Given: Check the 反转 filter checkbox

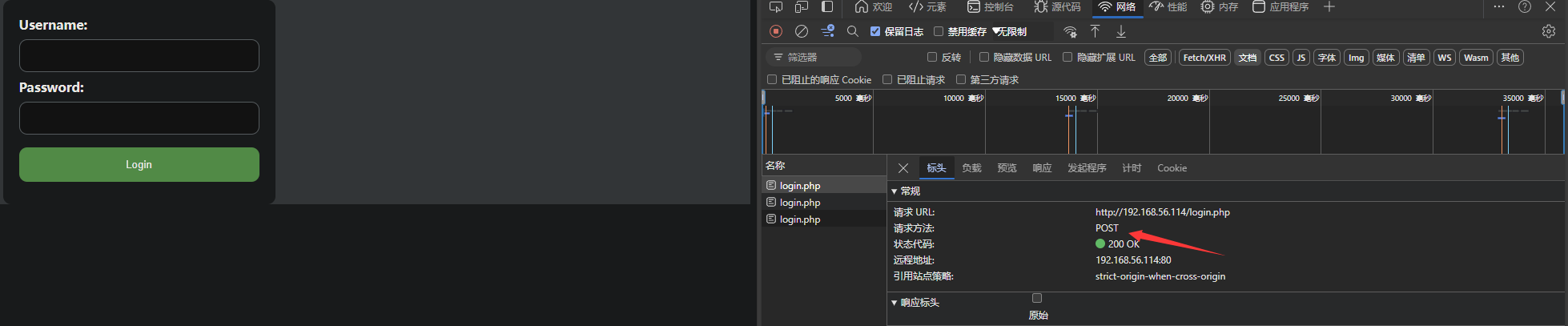Looking at the screenshot, I should [x=932, y=57].
